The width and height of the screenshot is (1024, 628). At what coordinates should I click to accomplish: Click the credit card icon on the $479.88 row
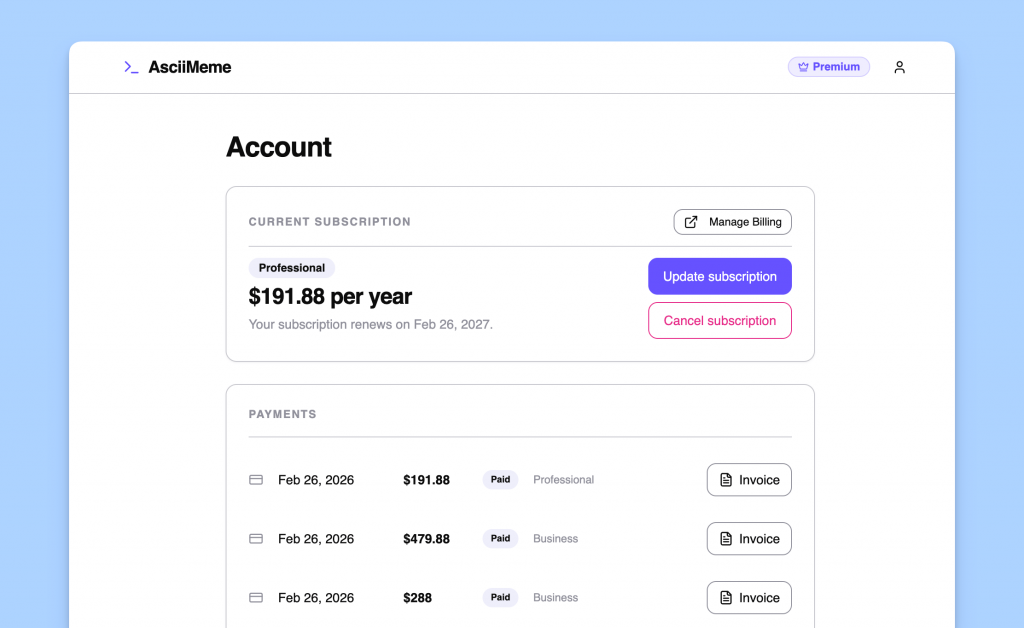[x=256, y=538]
